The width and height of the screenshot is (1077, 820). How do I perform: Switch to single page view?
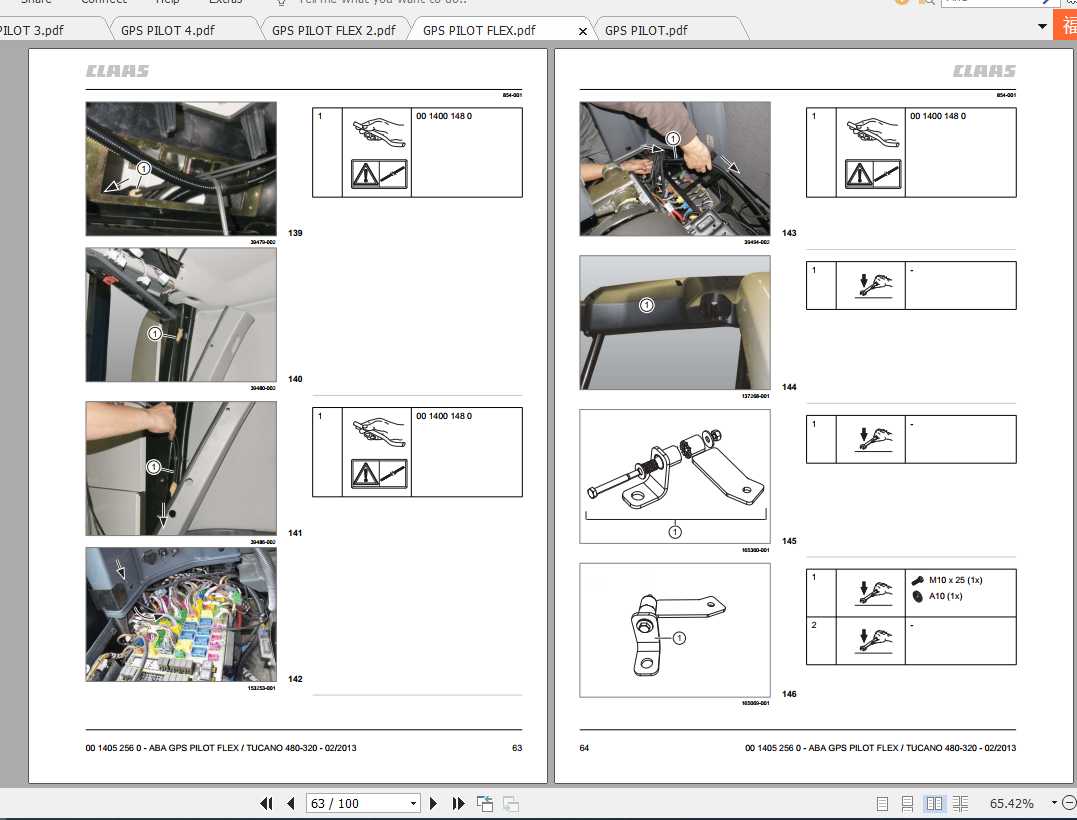point(883,803)
